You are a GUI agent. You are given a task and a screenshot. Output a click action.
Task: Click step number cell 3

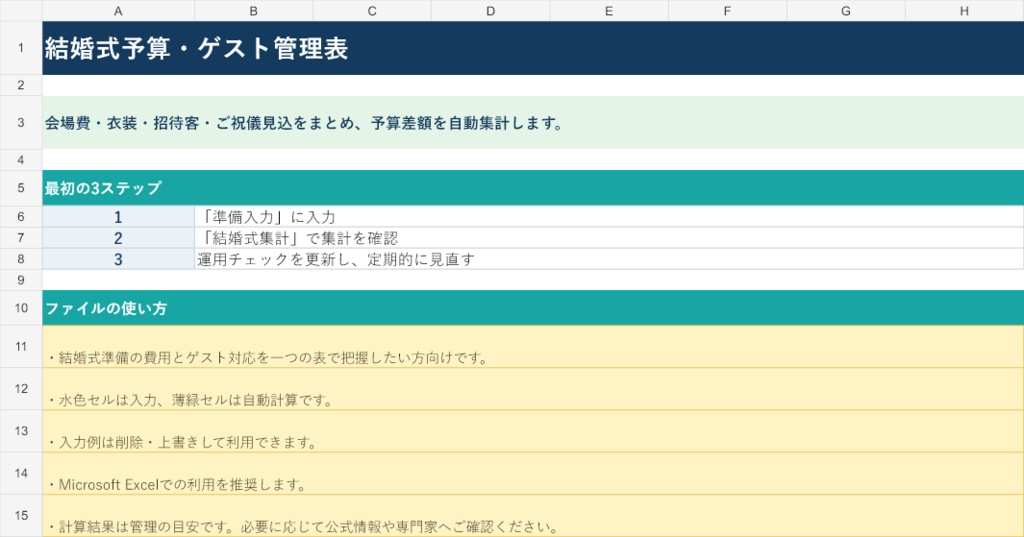[x=118, y=259]
